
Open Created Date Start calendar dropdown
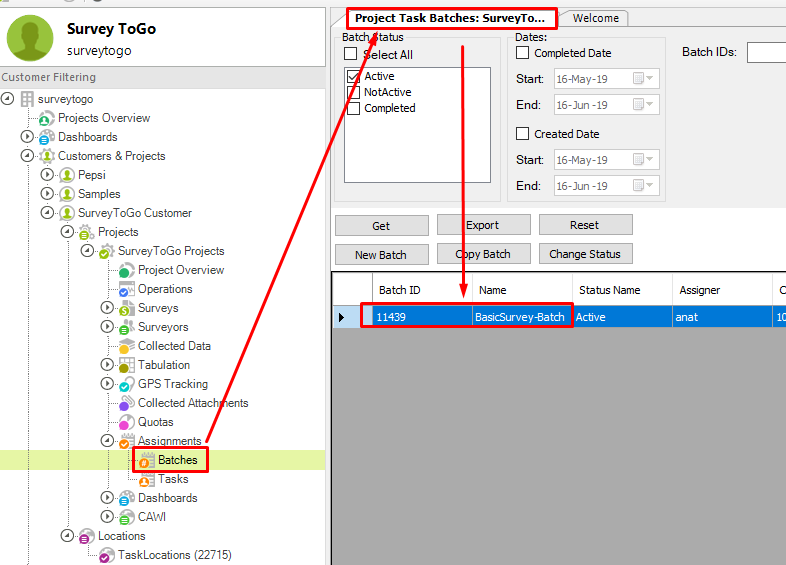coord(643,159)
